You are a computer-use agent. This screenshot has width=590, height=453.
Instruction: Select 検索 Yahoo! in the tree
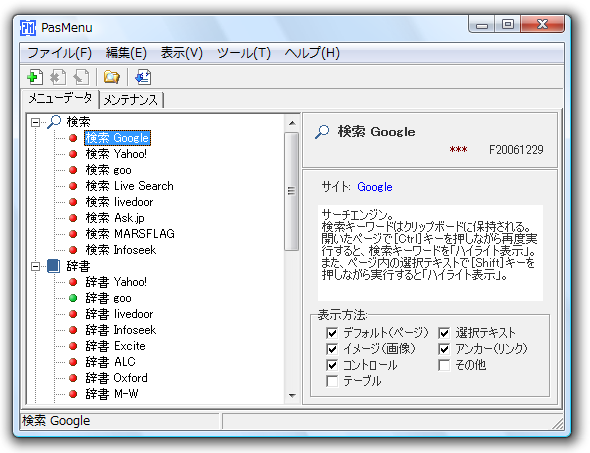coord(116,154)
